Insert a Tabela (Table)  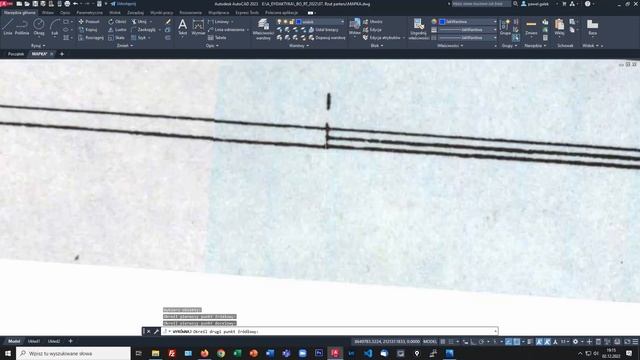pyautogui.click(x=217, y=38)
